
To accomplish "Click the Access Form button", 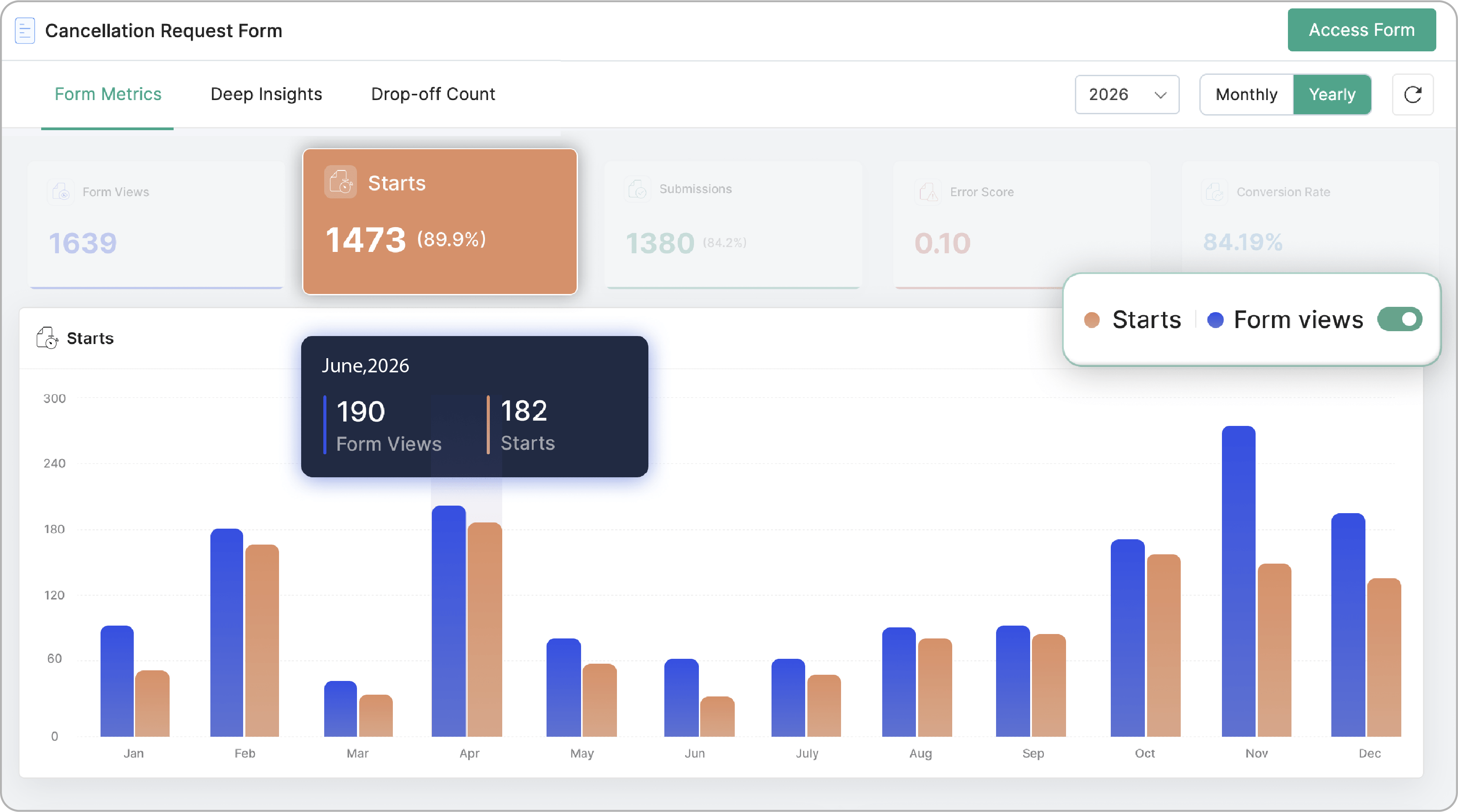I will 1361,30.
